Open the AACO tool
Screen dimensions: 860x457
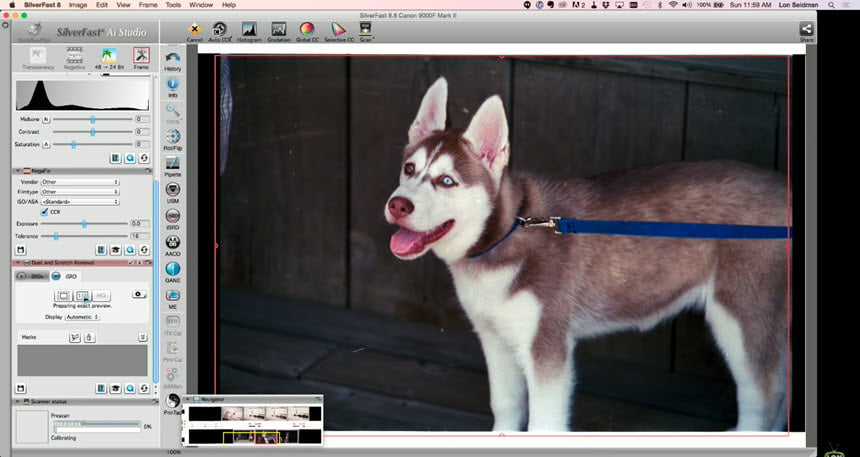coord(173,245)
